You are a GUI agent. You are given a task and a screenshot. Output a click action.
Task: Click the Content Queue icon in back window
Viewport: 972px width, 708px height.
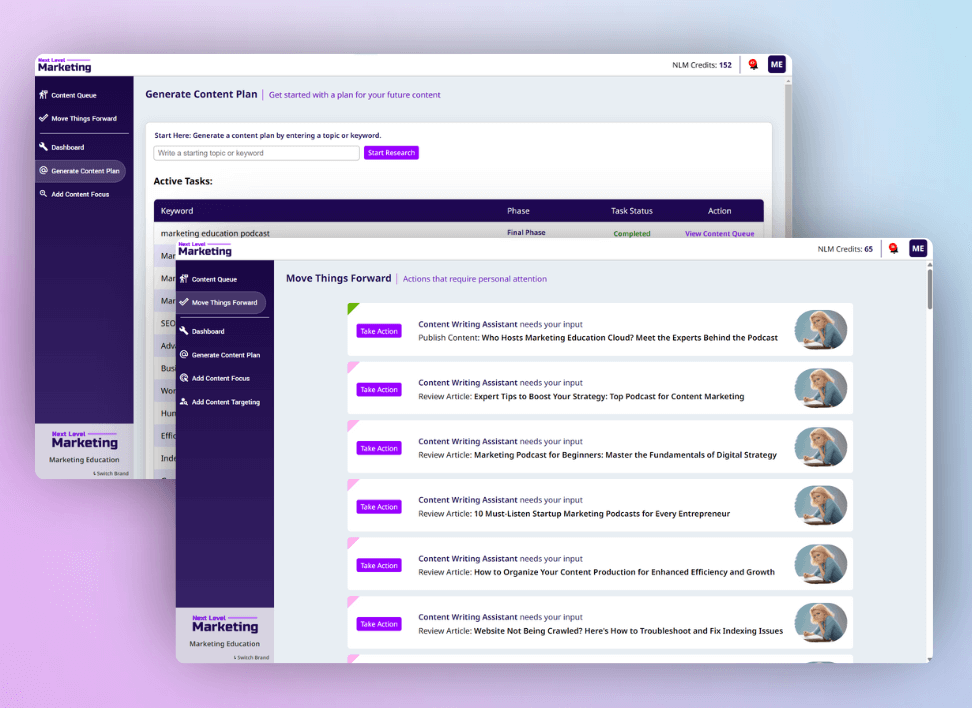(x=43, y=95)
